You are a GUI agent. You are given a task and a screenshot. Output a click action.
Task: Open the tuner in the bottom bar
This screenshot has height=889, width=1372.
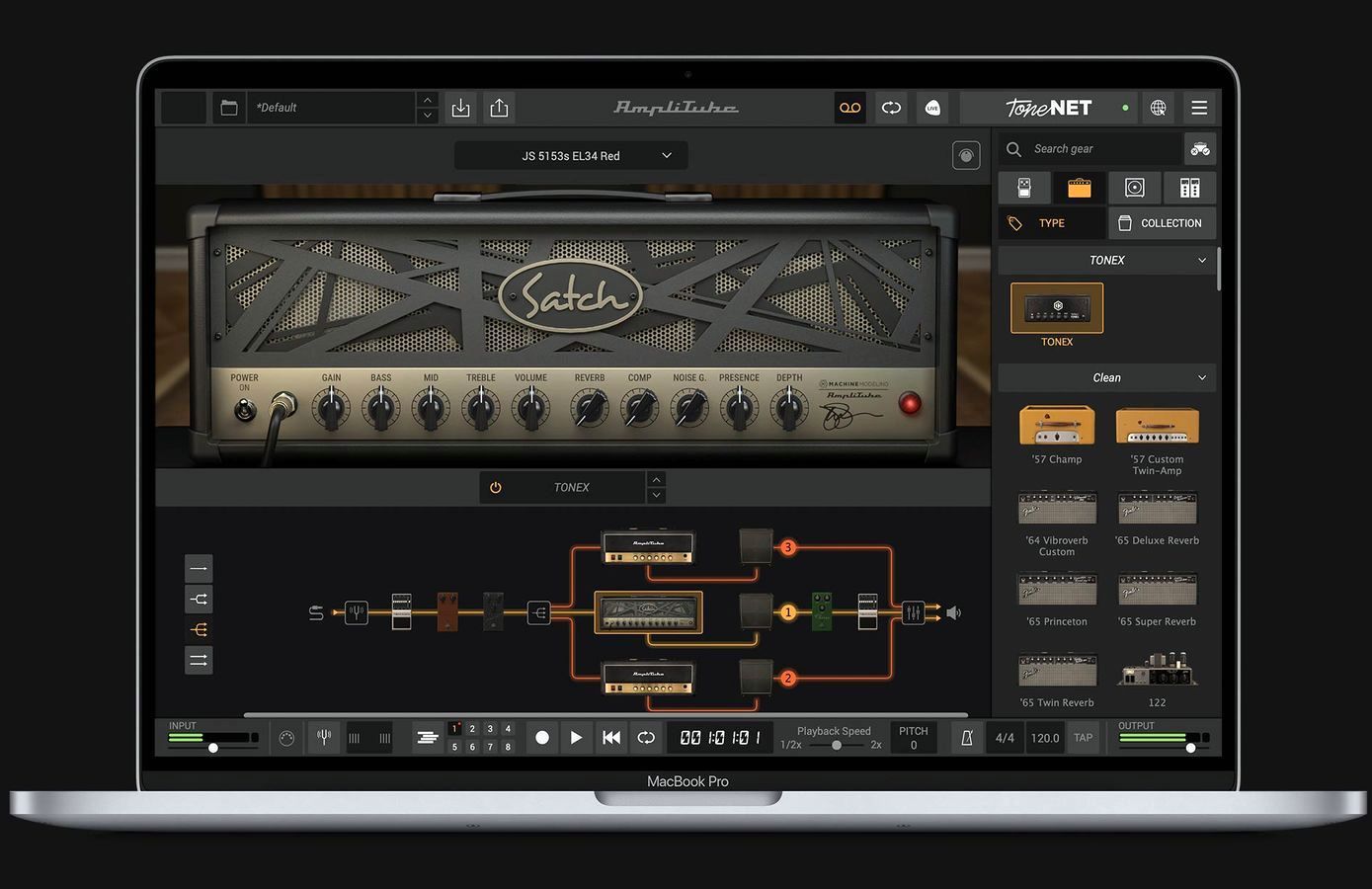(323, 738)
